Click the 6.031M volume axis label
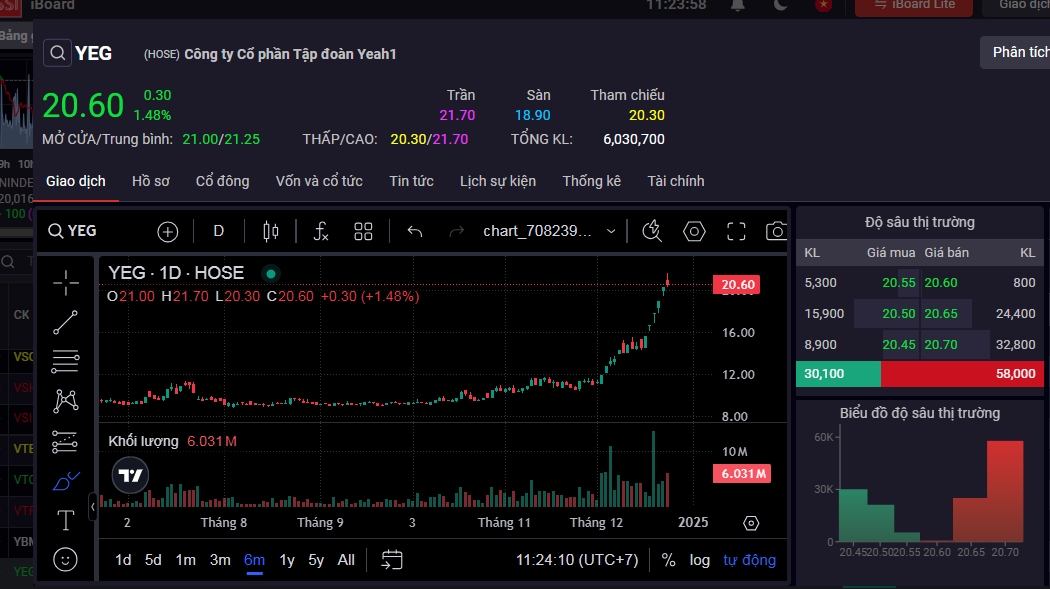Screen dimensions: 1050x589 (742, 474)
